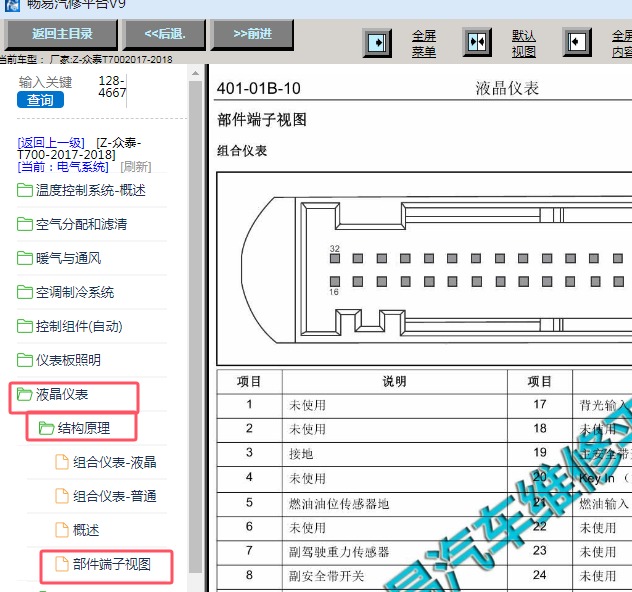Select the 默认视图 label

point(524,44)
